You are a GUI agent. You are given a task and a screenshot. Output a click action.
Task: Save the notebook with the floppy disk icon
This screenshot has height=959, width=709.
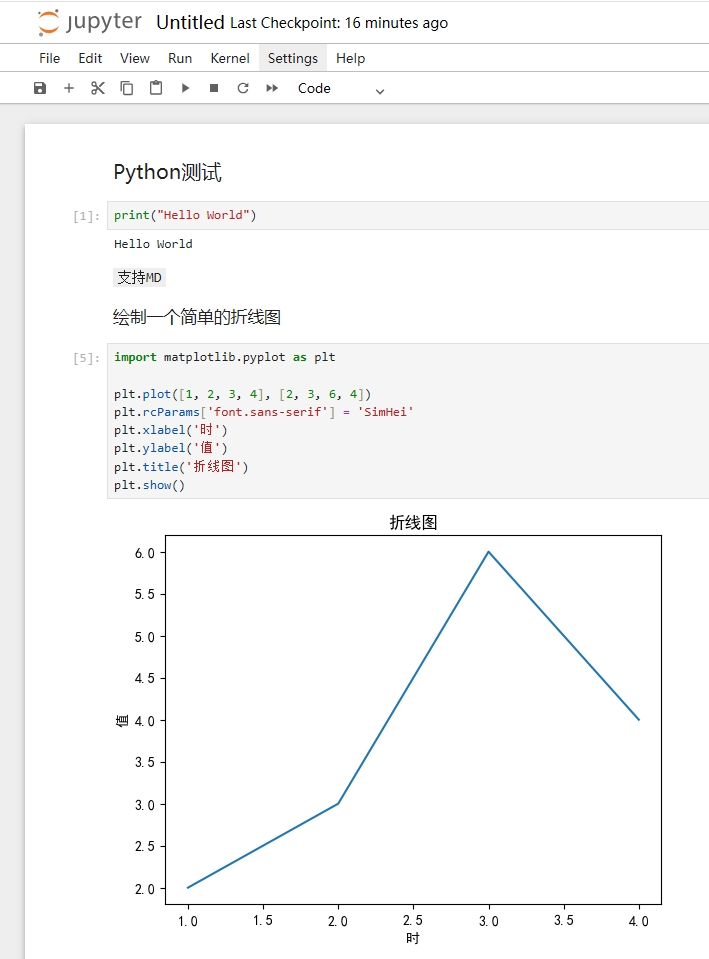point(40,88)
